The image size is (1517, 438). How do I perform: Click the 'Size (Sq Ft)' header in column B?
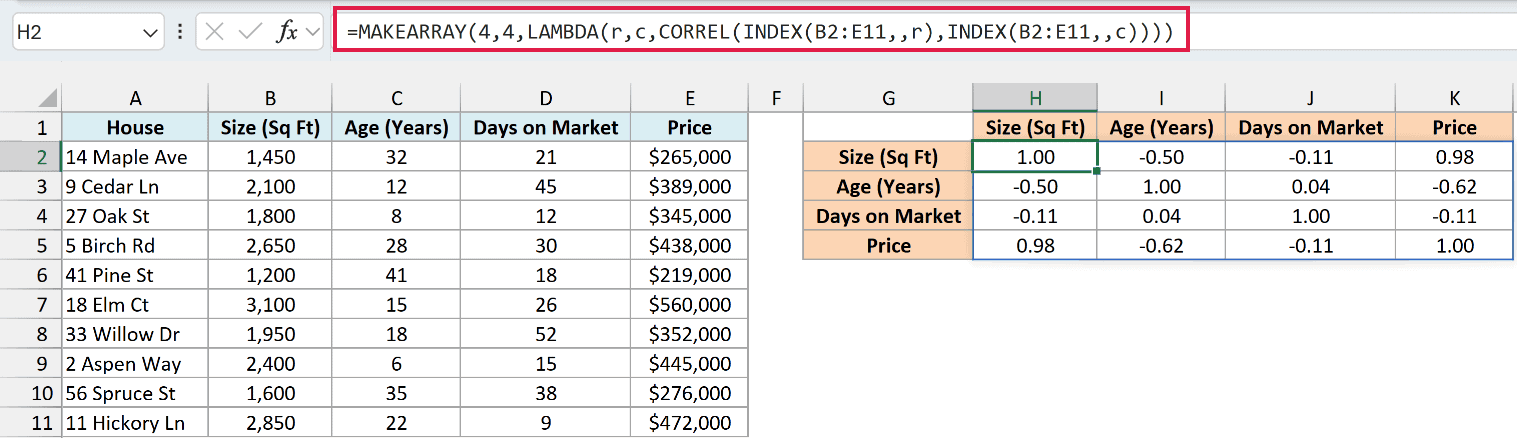[270, 127]
